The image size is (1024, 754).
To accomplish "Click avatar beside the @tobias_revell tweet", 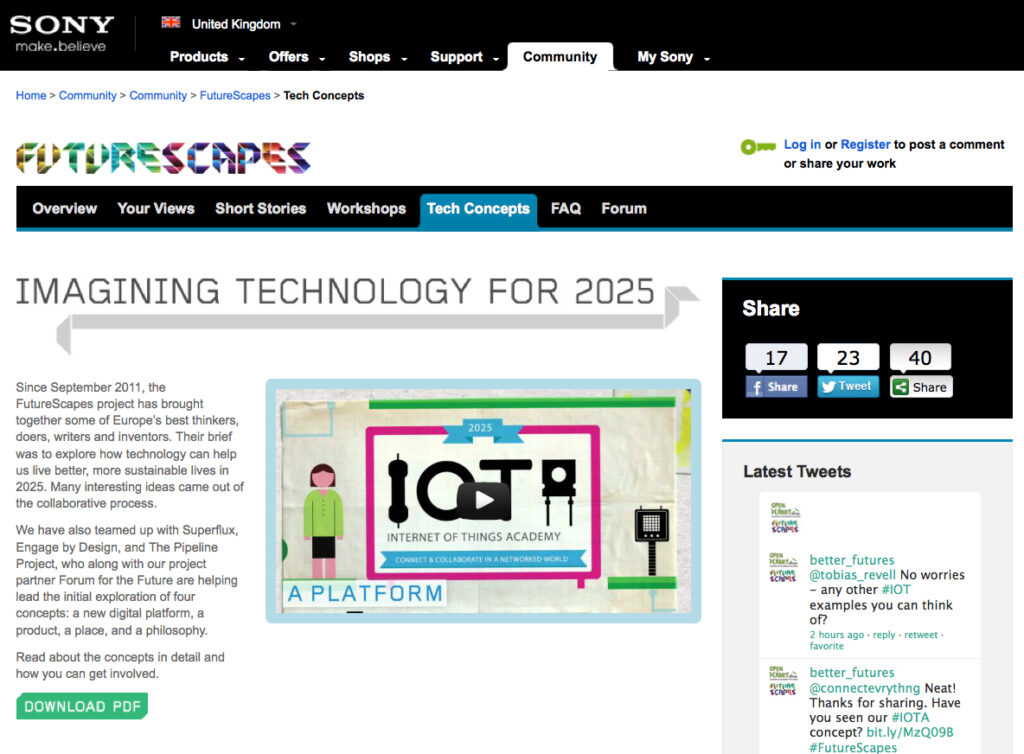I will coord(784,568).
